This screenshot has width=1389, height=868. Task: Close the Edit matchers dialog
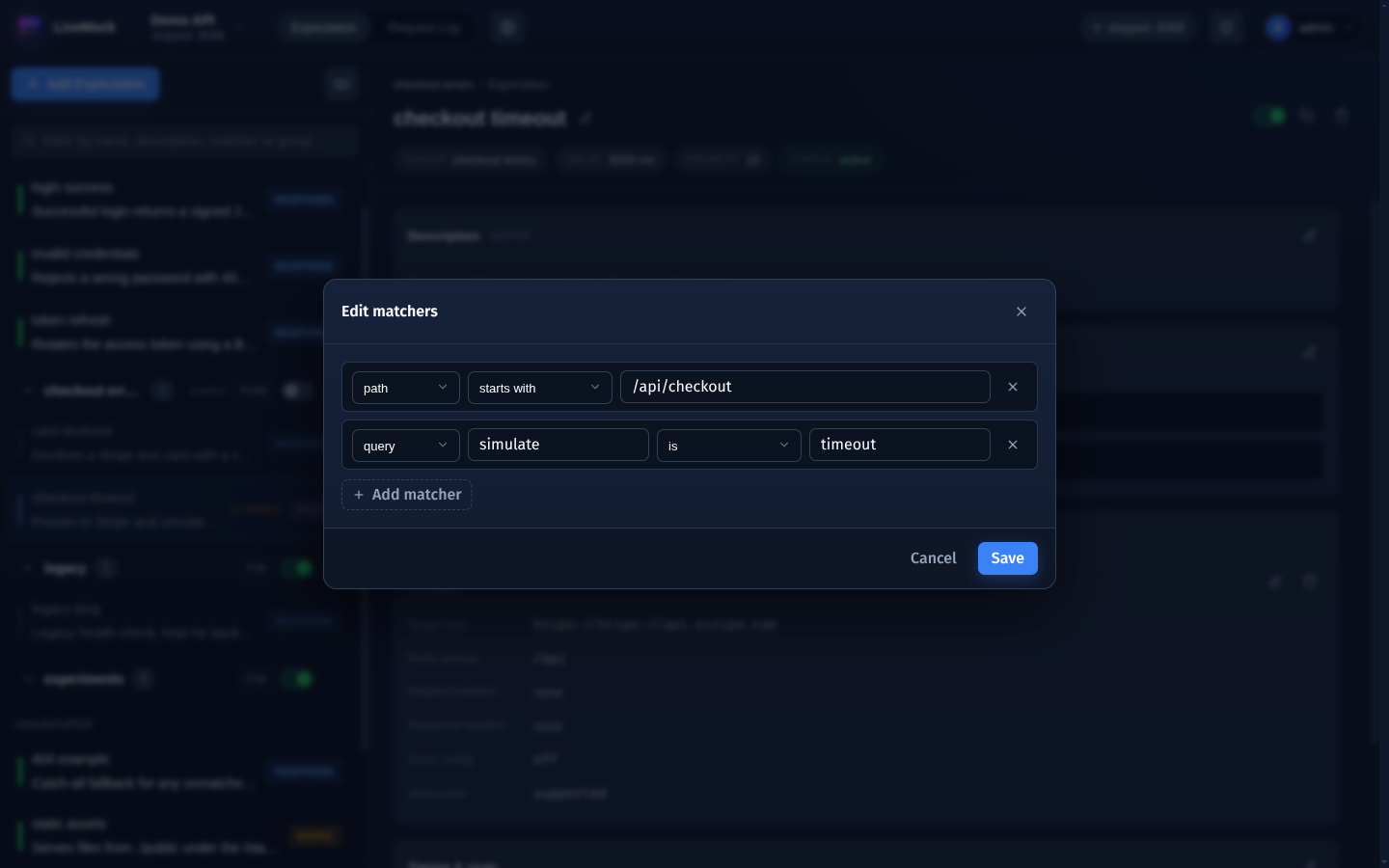point(1021,312)
